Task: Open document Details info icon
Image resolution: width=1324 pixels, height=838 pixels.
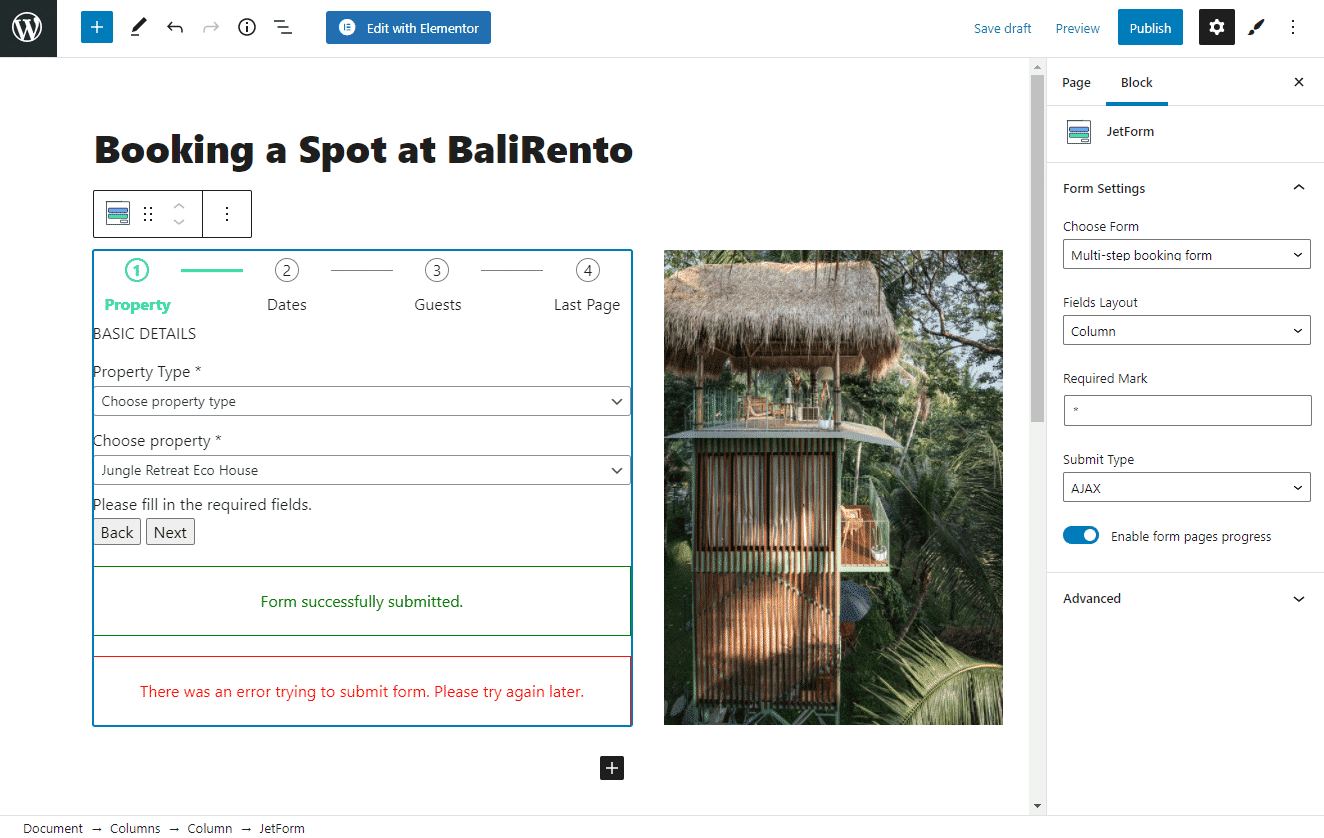Action: coord(247,28)
